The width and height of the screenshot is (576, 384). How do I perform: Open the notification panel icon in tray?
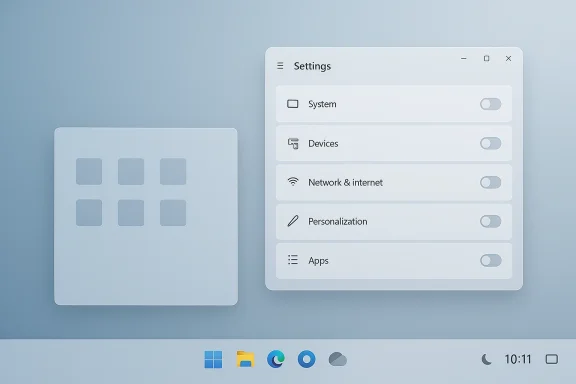click(x=551, y=359)
